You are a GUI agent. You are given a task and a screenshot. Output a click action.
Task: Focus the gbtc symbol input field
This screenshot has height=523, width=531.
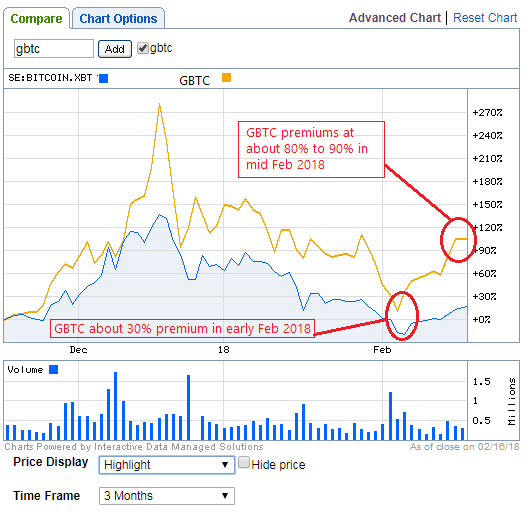point(54,49)
